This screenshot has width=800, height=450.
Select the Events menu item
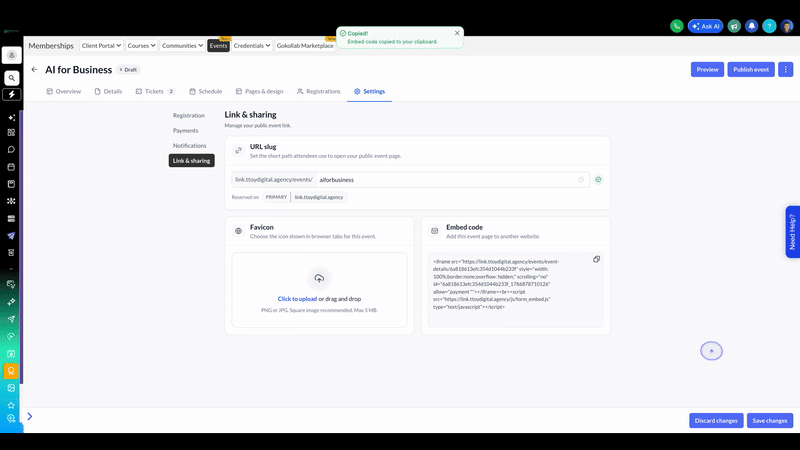coord(218,45)
